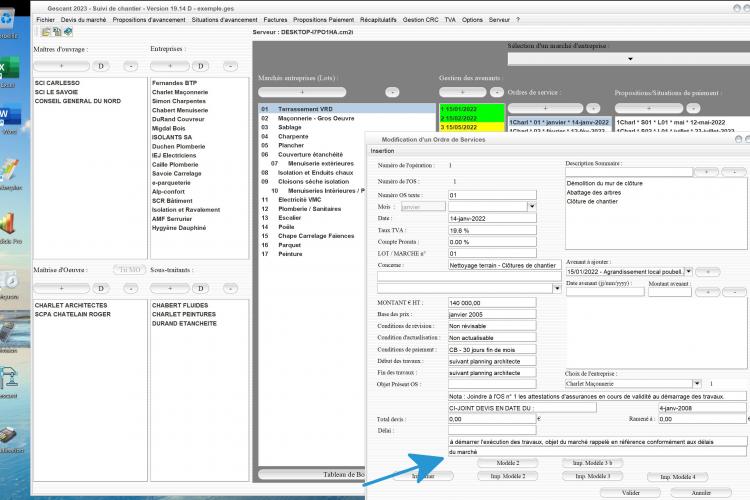Add an avenant under Gestion des avenants
This screenshot has height=500, width=750.
(463, 92)
